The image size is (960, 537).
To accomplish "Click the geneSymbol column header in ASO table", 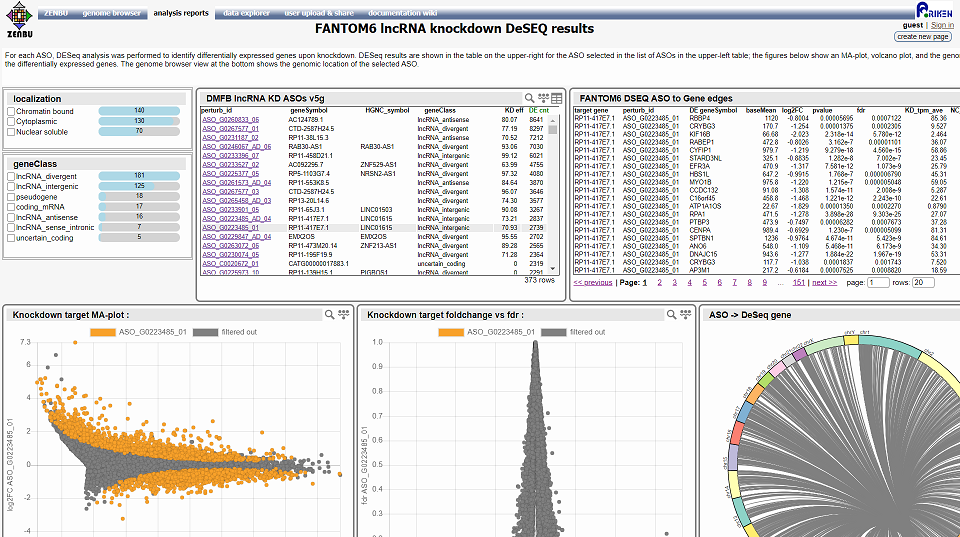I will [x=308, y=111].
